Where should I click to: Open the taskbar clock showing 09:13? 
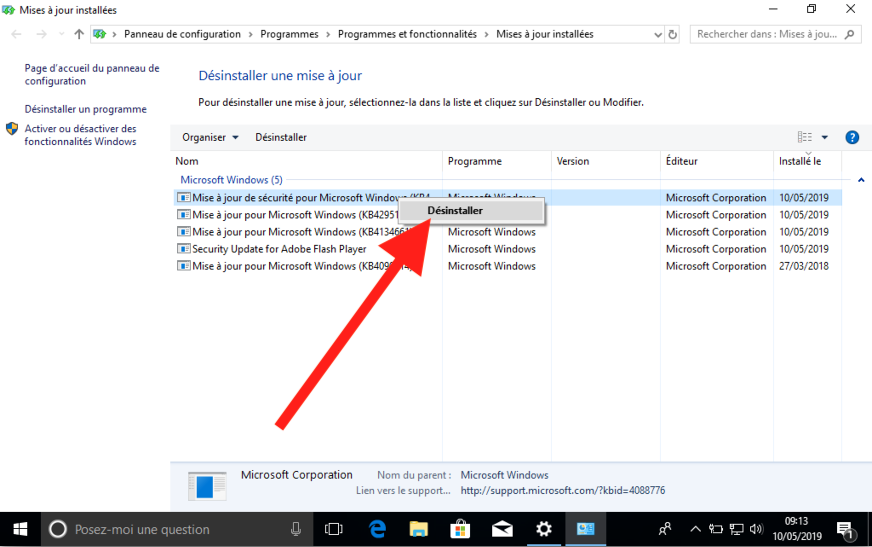796,529
